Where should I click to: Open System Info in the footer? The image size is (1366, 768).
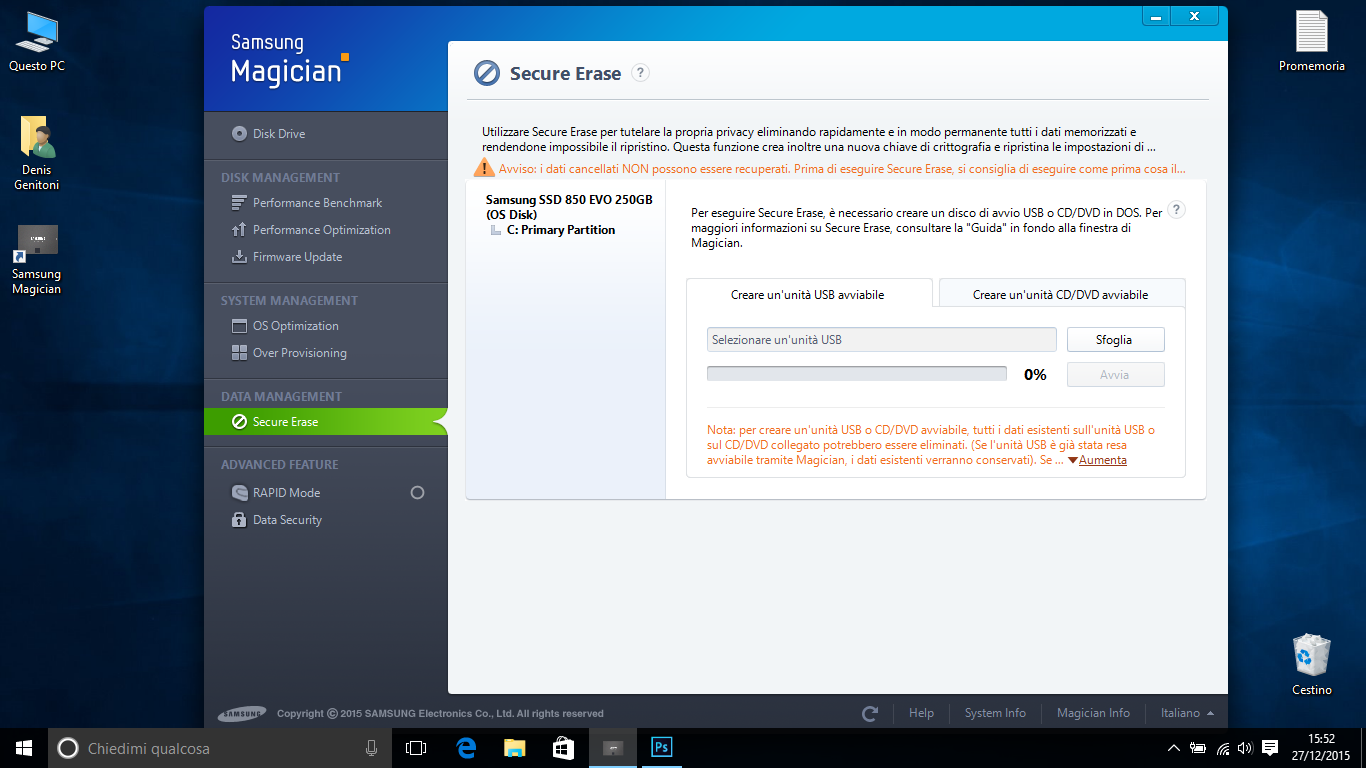point(995,713)
